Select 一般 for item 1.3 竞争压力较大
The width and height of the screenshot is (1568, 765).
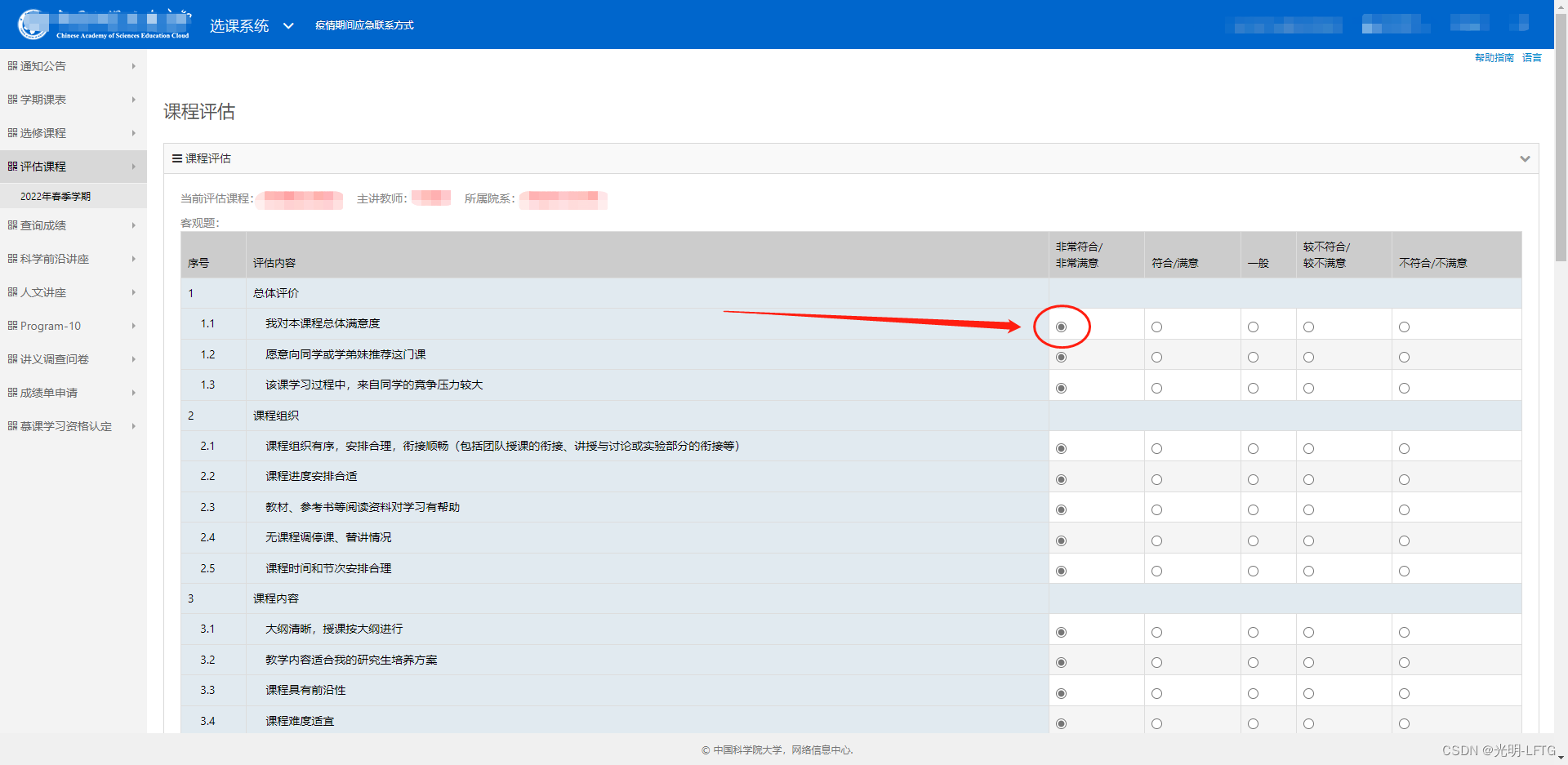(x=1253, y=388)
